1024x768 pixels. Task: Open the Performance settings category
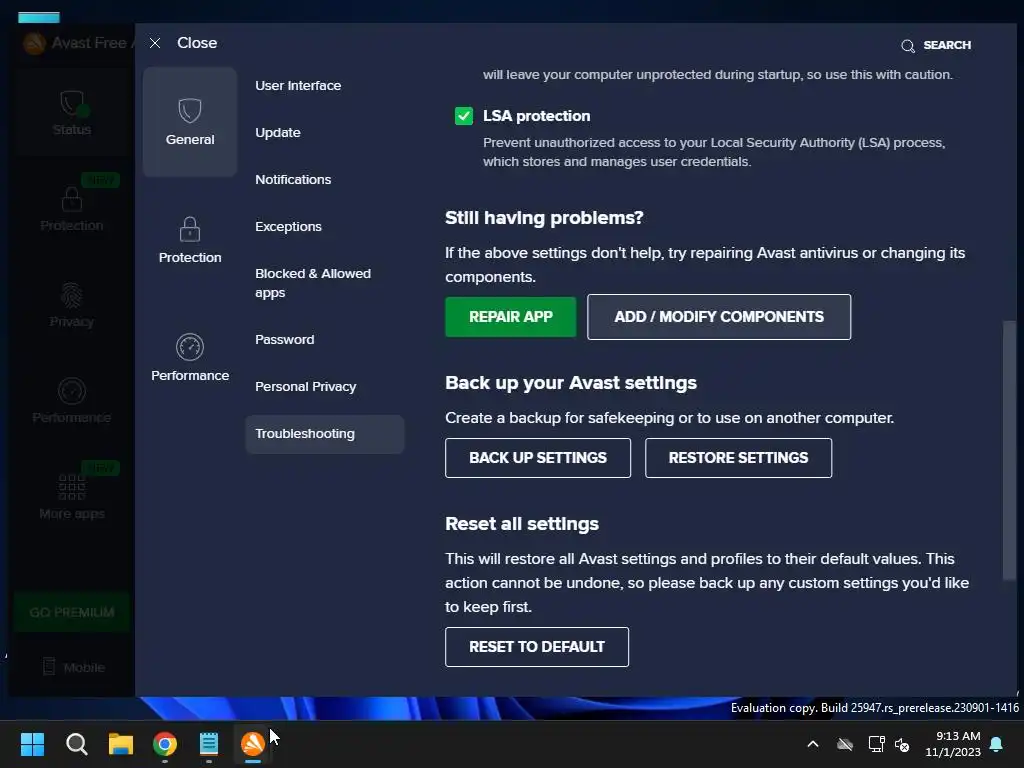click(x=190, y=357)
